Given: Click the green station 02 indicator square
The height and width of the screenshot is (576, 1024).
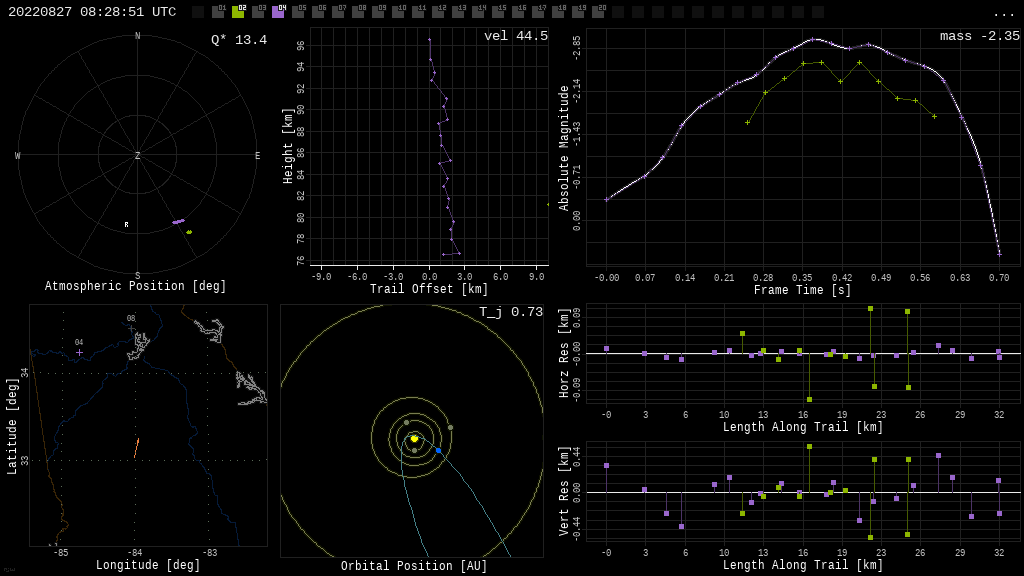Looking at the screenshot, I should click(238, 12).
